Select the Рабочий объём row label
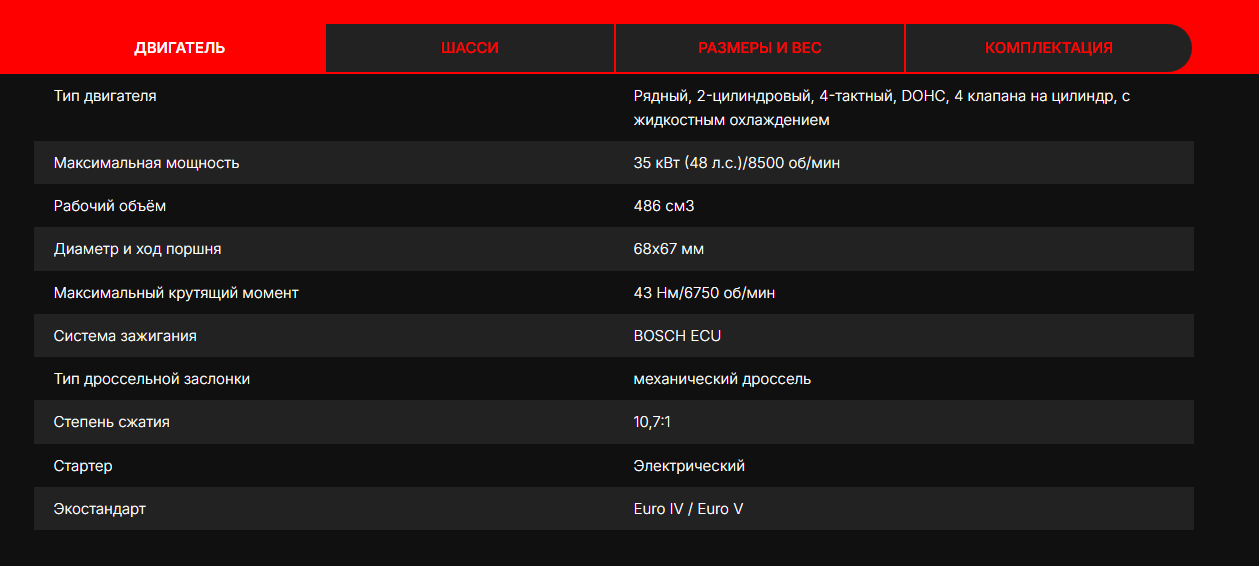1259x566 pixels. pyautogui.click(x=110, y=206)
